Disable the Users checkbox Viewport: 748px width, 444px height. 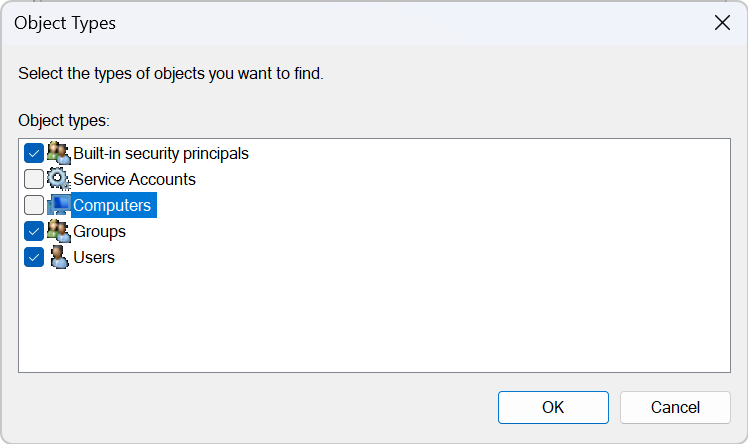(34, 258)
